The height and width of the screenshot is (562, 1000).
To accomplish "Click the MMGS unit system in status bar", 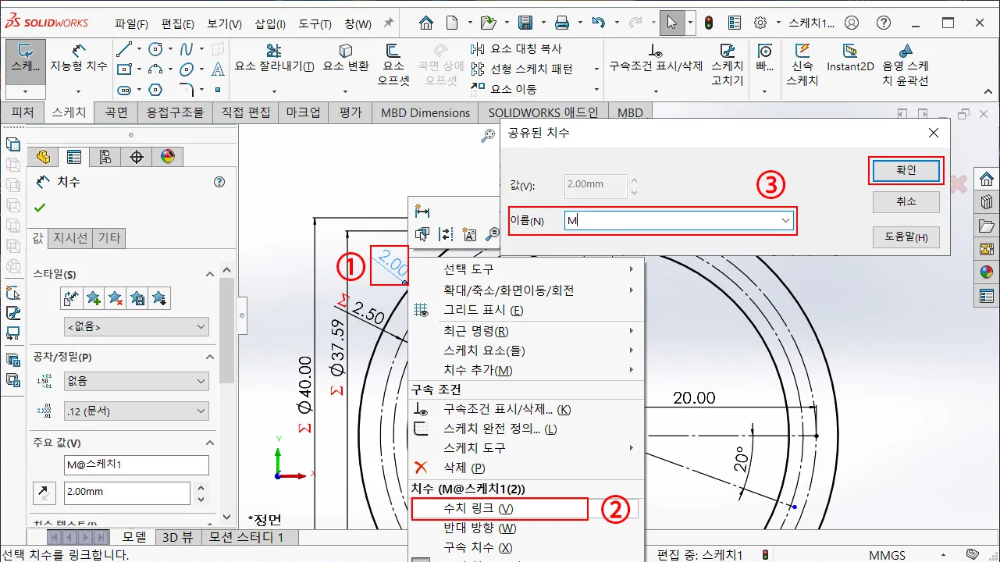I will point(886,555).
